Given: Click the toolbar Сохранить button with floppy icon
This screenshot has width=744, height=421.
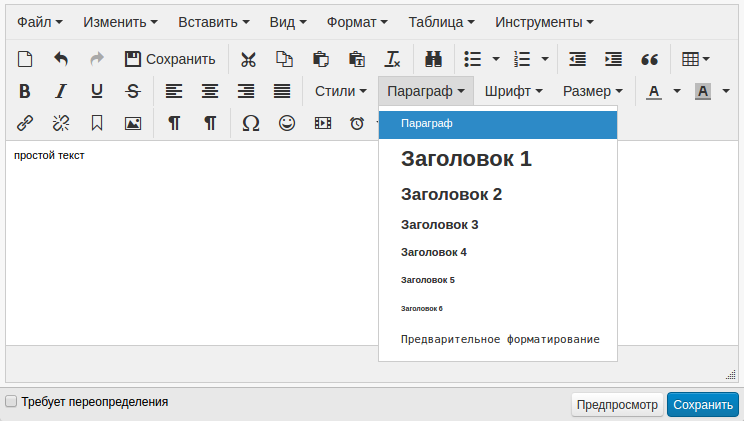Looking at the screenshot, I should 170,59.
